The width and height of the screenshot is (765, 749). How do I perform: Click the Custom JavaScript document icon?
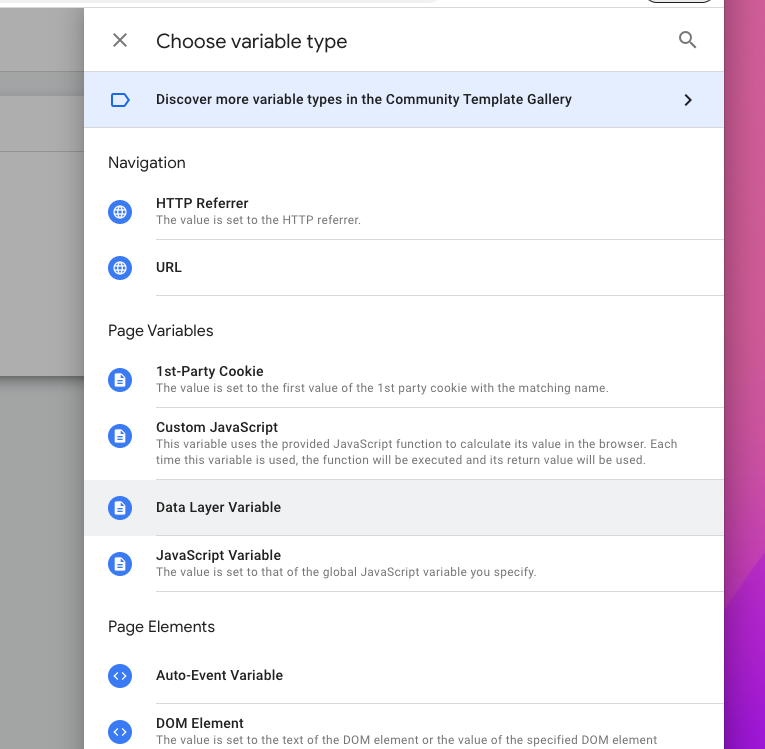coord(120,436)
